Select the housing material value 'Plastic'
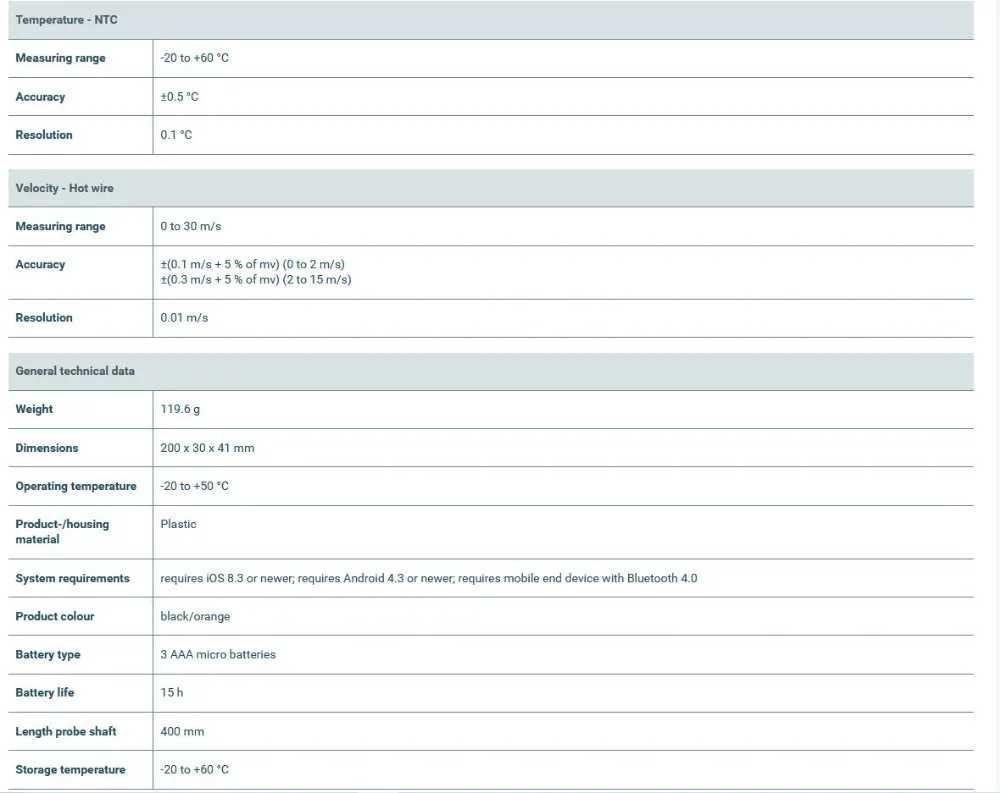 point(179,524)
